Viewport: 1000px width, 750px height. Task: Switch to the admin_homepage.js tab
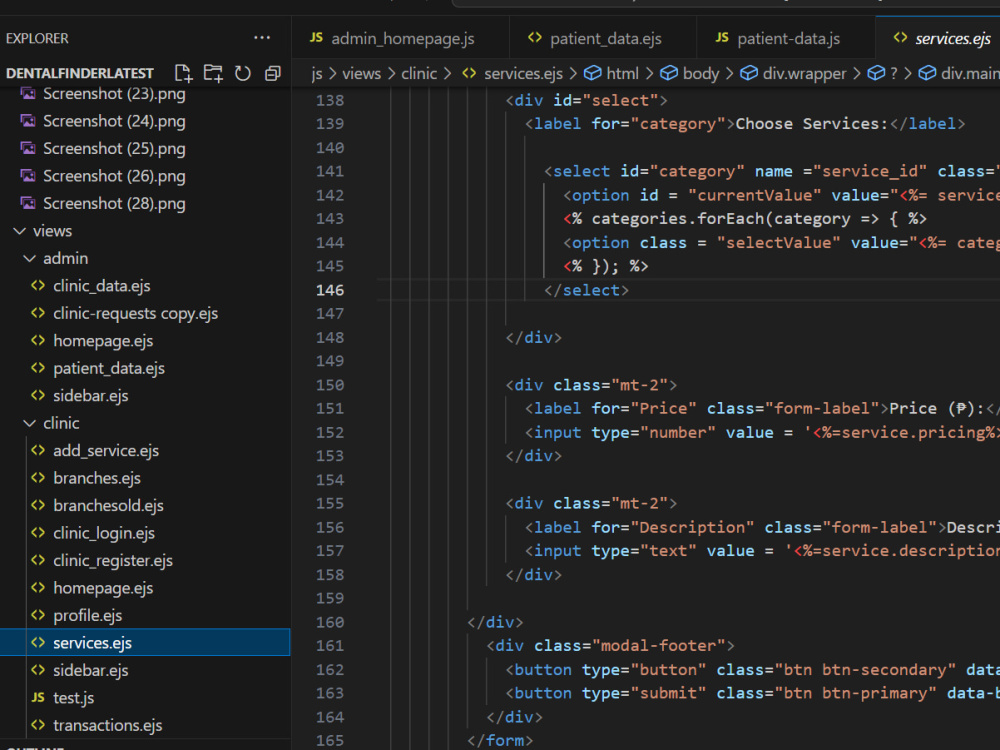pyautogui.click(x=401, y=38)
